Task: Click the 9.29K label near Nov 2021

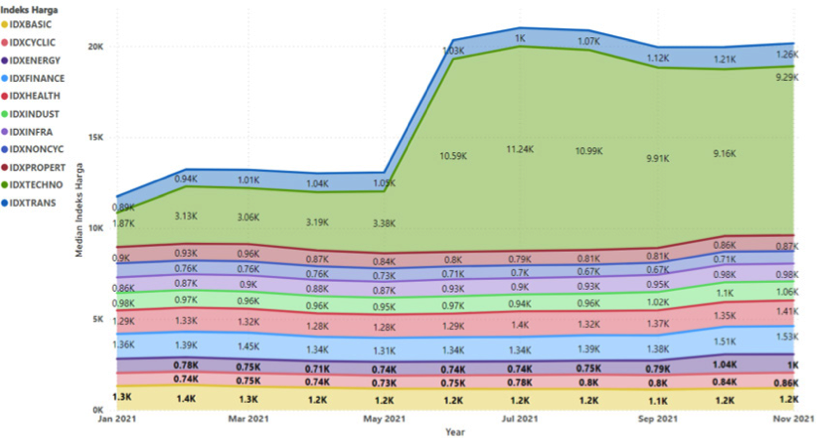Action: pos(786,78)
